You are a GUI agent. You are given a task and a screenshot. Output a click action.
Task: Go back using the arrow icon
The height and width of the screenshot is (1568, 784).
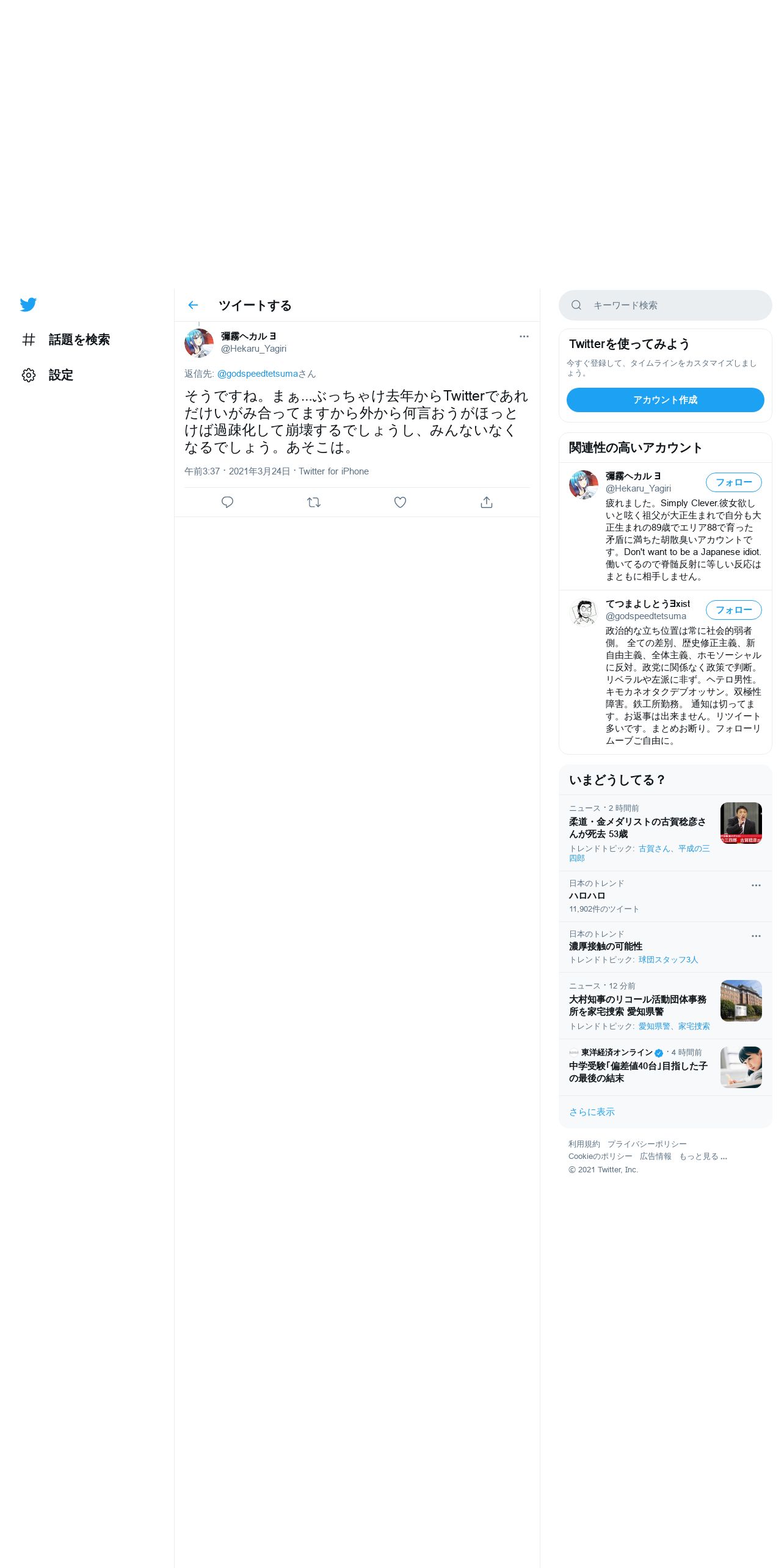193,305
